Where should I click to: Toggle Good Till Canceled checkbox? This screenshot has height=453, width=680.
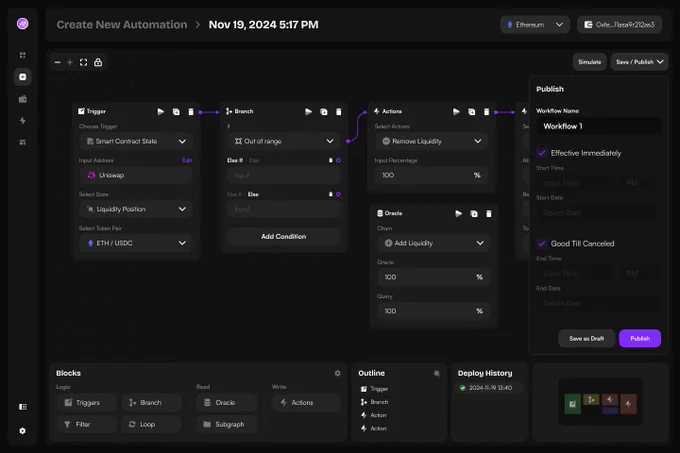click(542, 244)
